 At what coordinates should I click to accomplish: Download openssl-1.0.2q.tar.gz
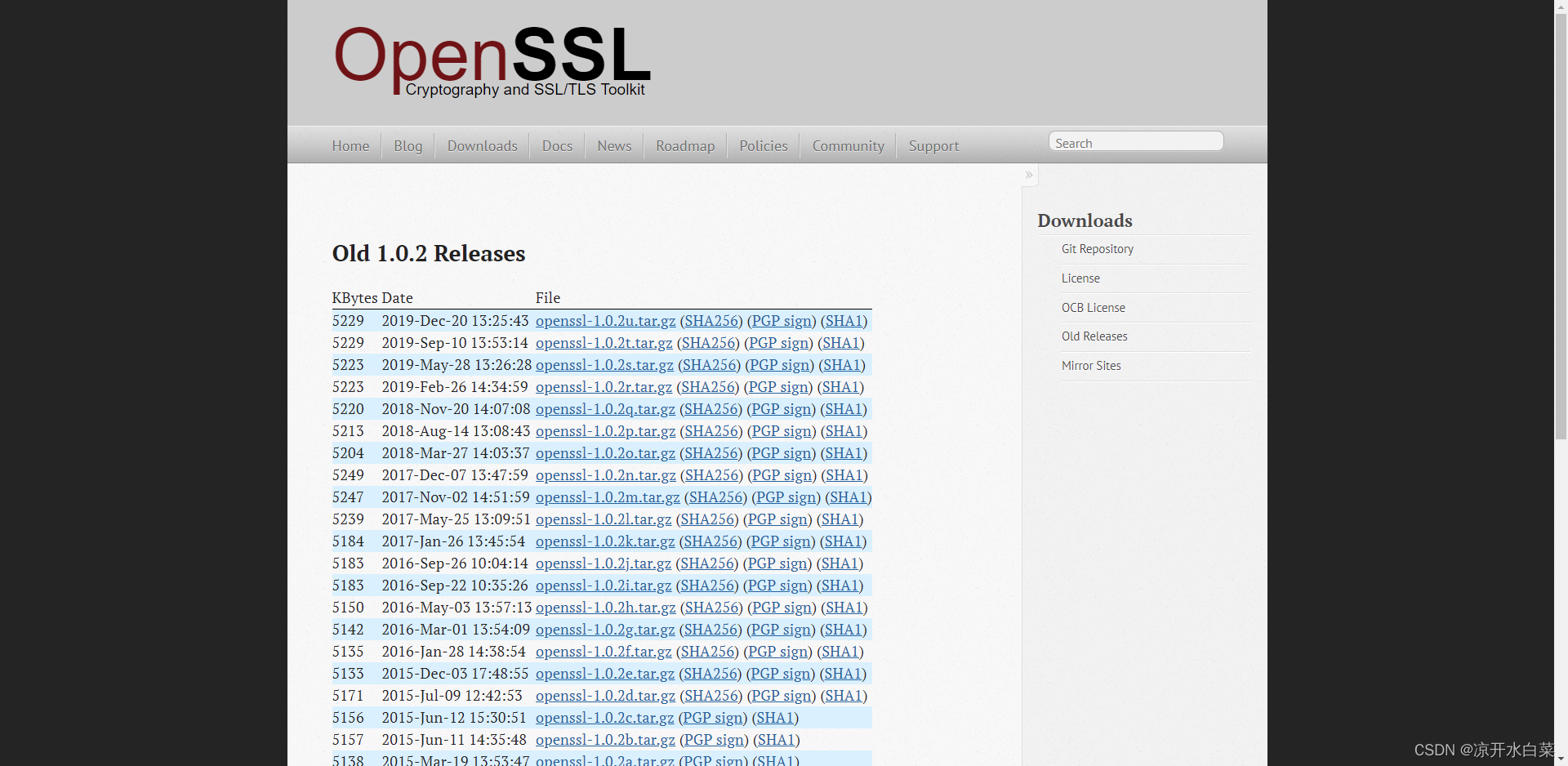tap(606, 409)
